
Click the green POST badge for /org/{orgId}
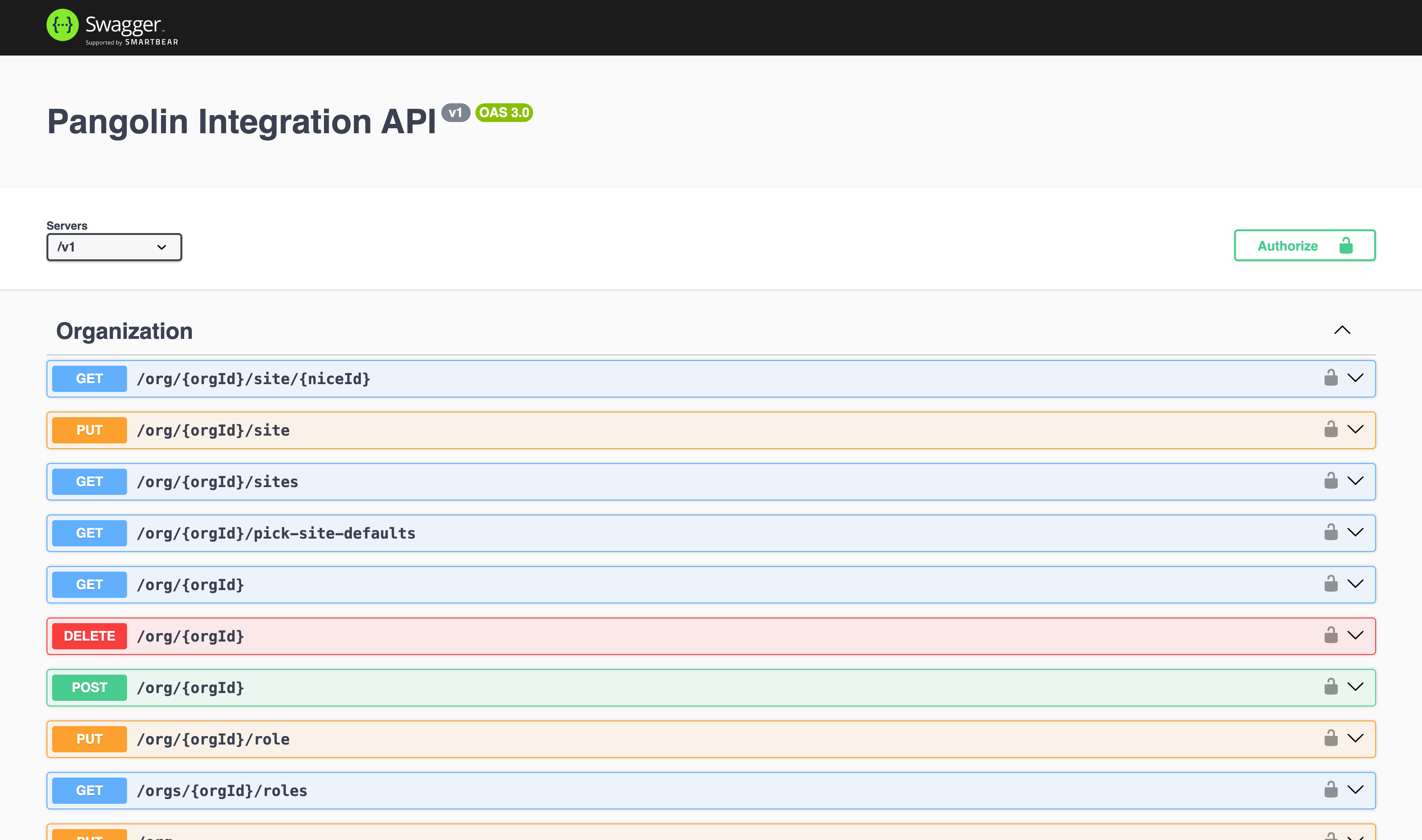pos(90,688)
